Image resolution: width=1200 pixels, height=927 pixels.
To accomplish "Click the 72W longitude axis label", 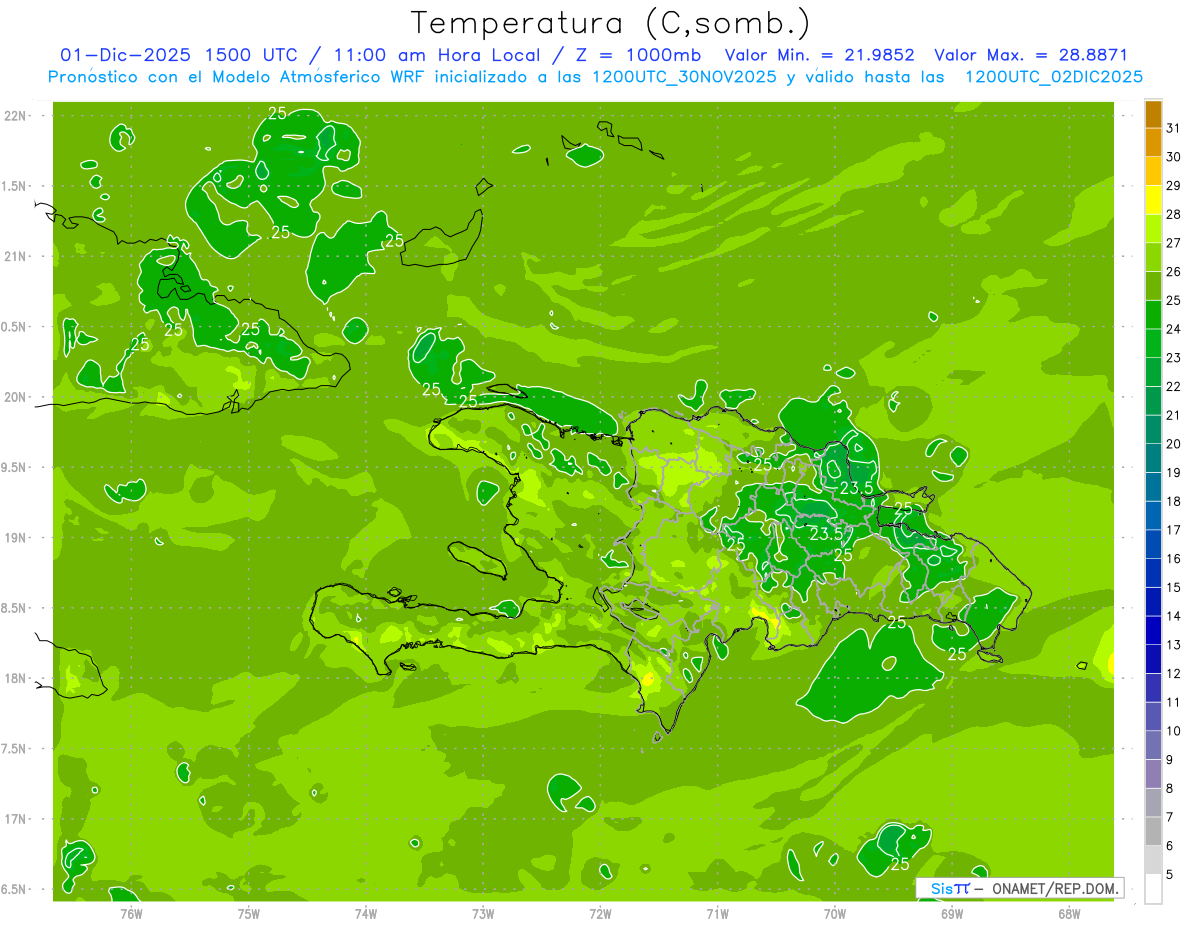I will [600, 914].
